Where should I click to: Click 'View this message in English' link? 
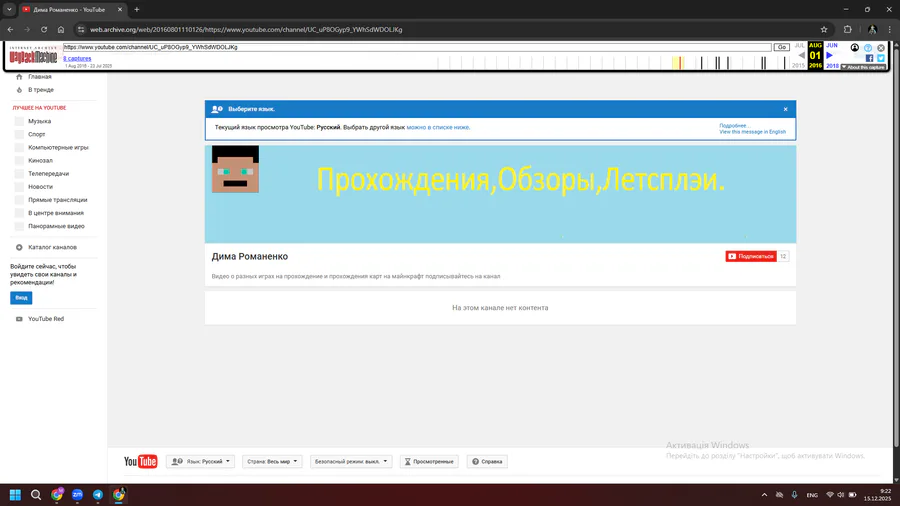752,132
